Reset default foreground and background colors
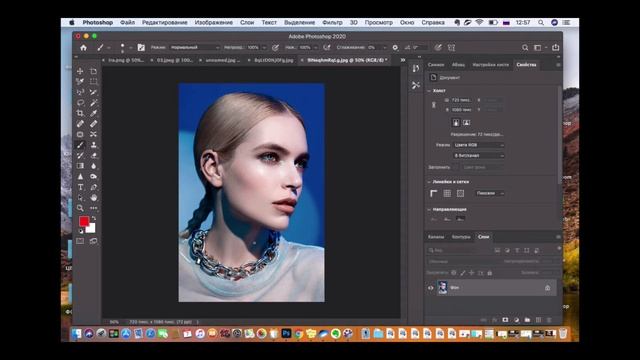This screenshot has height=360, width=640. coord(81,231)
